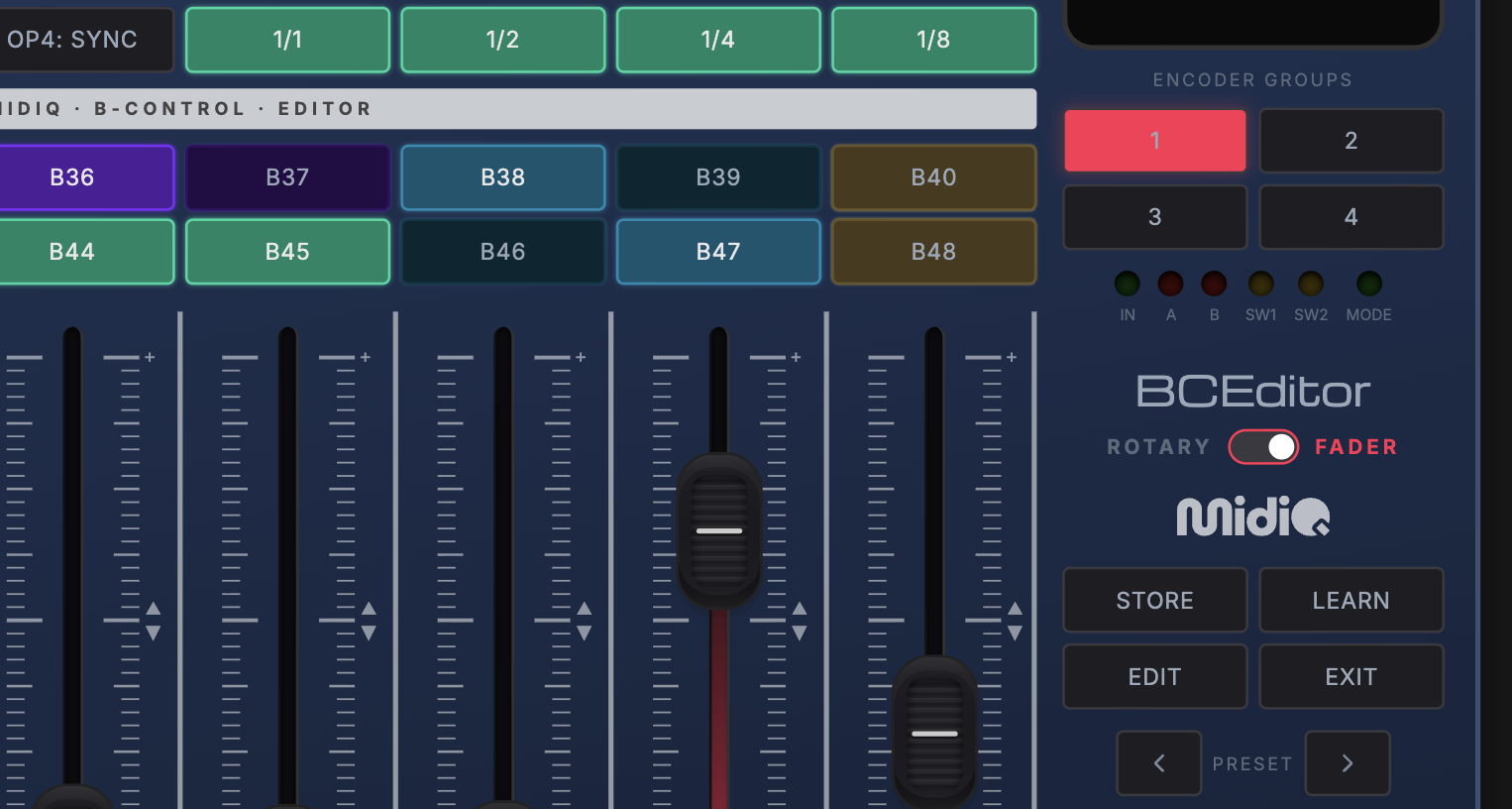Switch to encoder group 3
Screen dimensions: 1512x809
coord(1155,217)
